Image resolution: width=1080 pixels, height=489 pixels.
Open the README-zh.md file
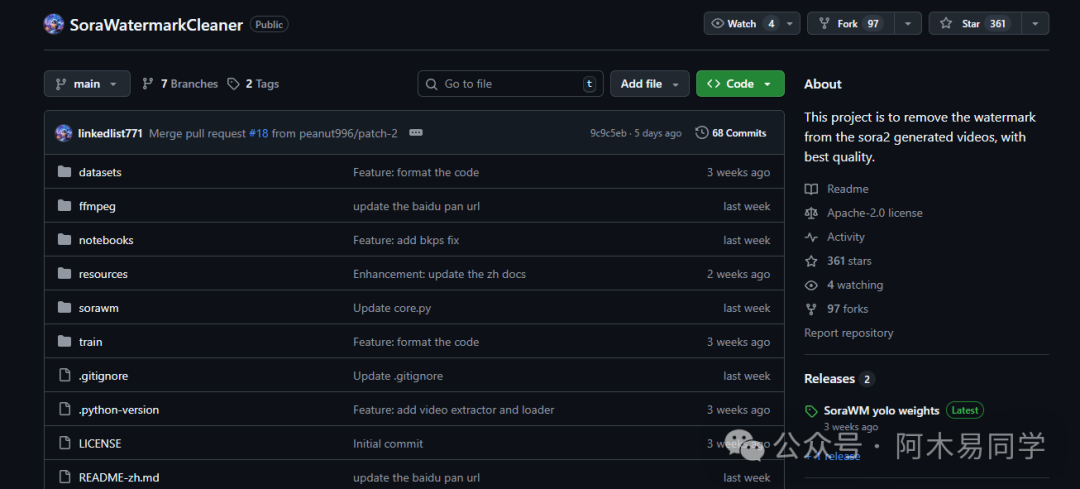click(119, 477)
